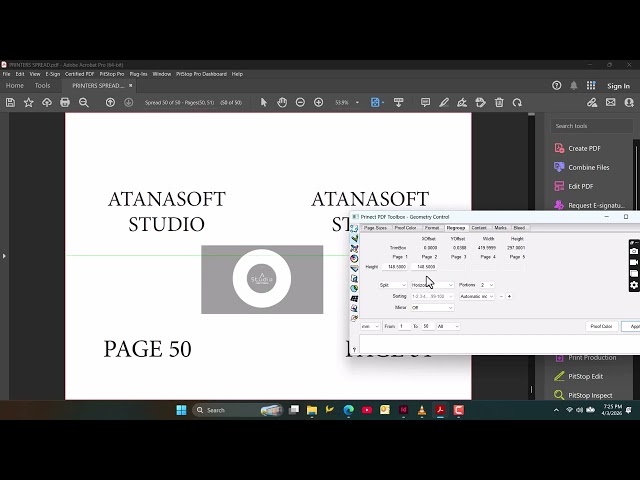
Task: Open the Certified PDF menu
Action: click(x=80, y=74)
